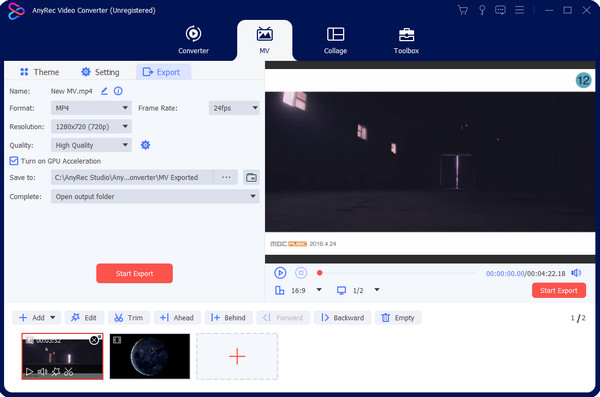Open the feedback chat icon
Screen dimensions: 600x397
point(500,10)
